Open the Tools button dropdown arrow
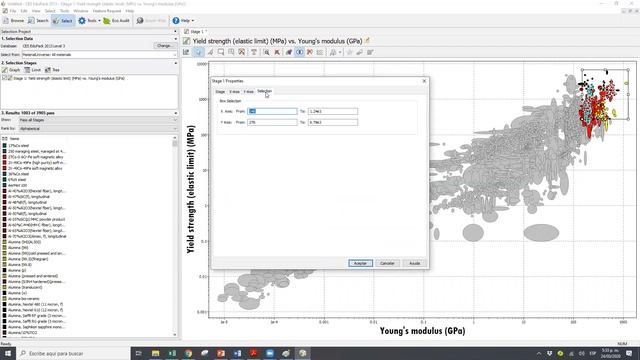Screen dimensions: 640x360 pyautogui.click(x=99, y=20)
